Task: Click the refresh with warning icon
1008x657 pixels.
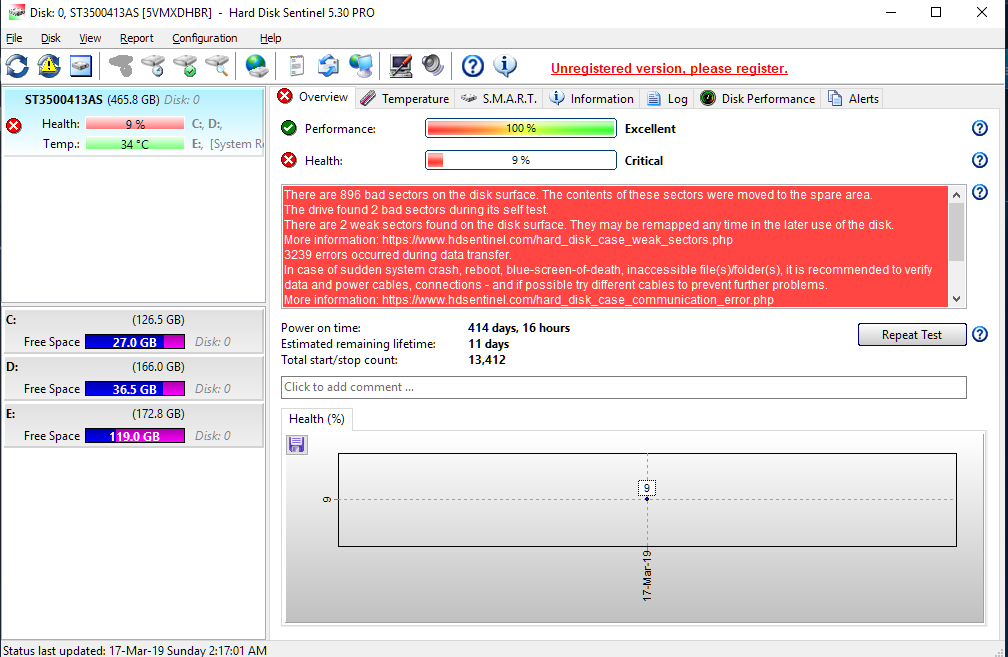Action: tap(49, 66)
